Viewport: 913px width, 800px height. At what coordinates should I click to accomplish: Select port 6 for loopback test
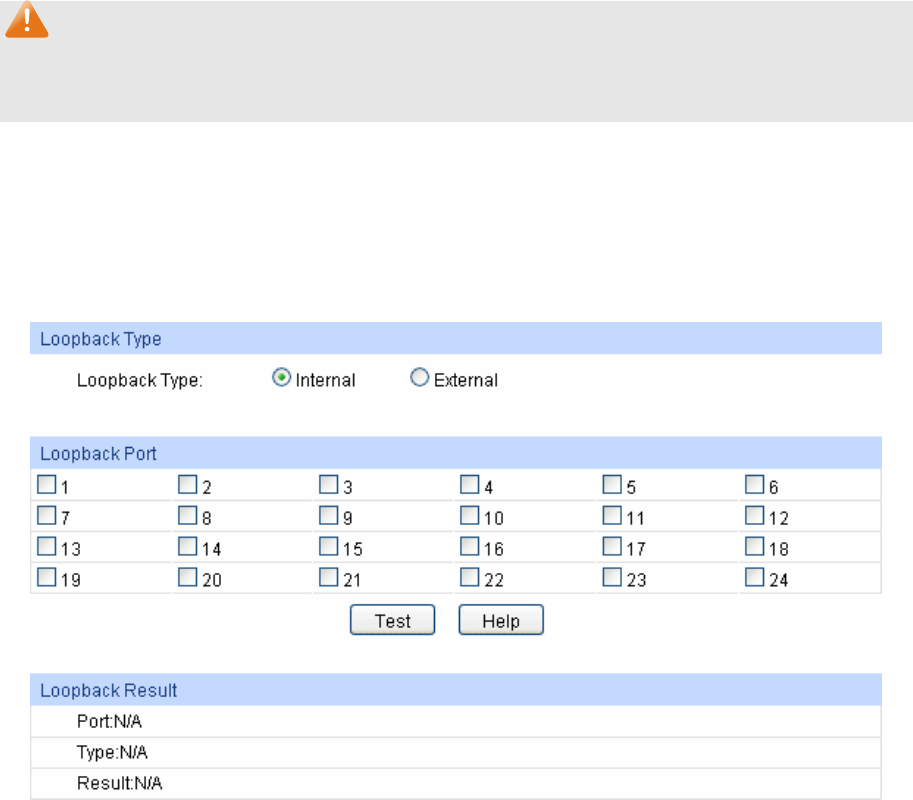point(755,485)
